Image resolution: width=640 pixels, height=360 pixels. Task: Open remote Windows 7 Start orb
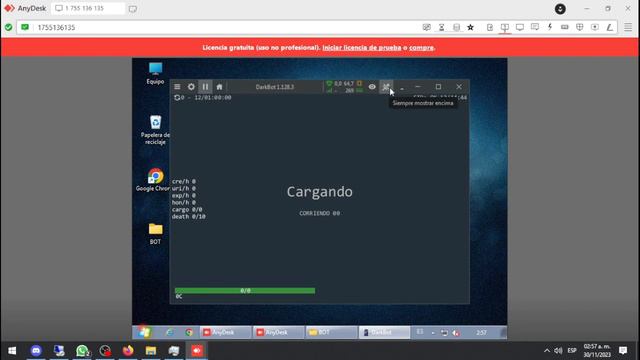[x=144, y=332]
